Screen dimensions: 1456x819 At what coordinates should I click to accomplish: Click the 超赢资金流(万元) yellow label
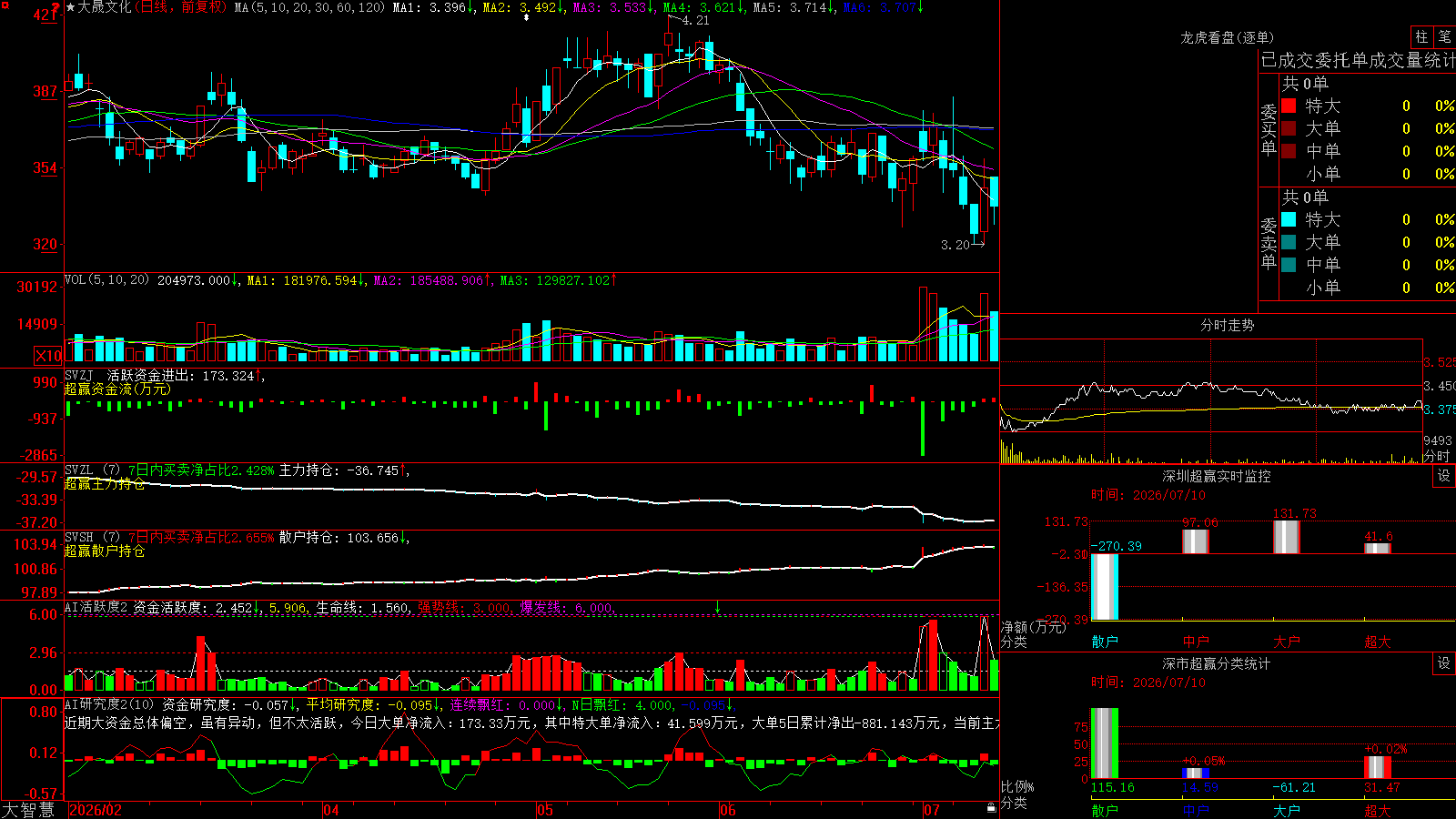click(x=117, y=389)
